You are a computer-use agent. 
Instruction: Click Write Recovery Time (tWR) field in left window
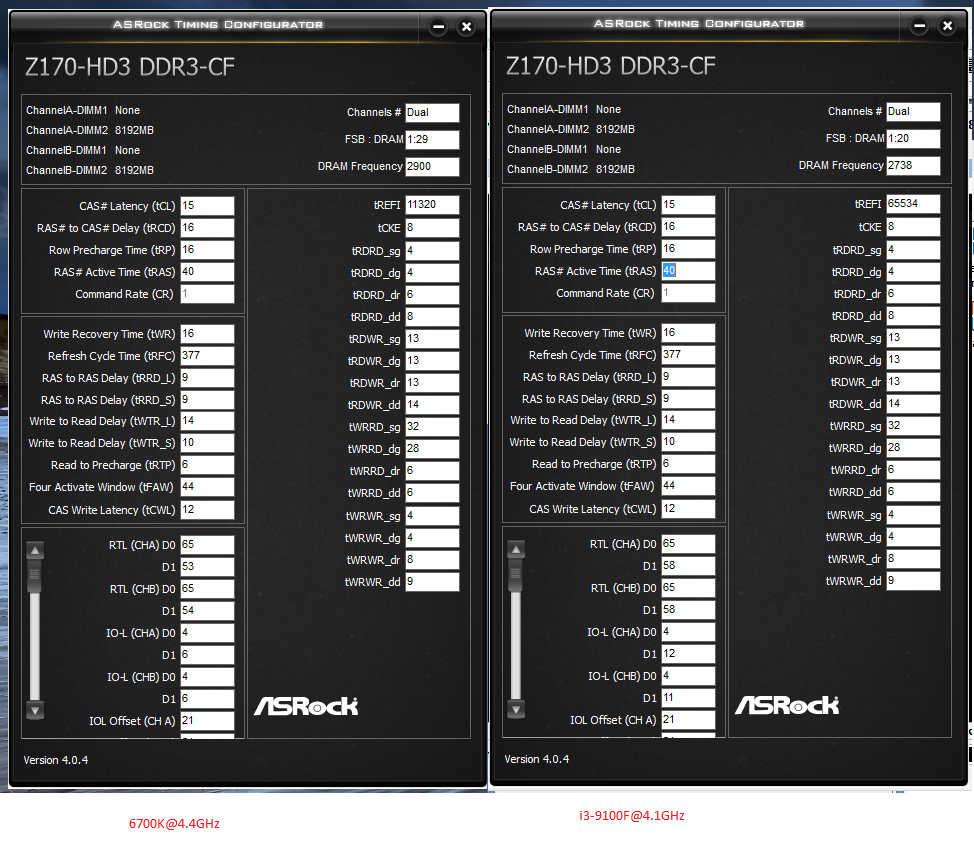click(207, 334)
